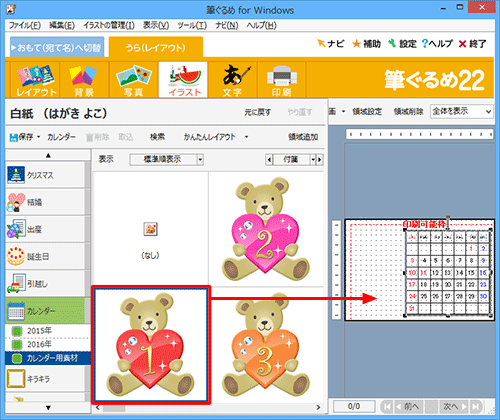Select the bear with pink heart 2

coord(266,228)
